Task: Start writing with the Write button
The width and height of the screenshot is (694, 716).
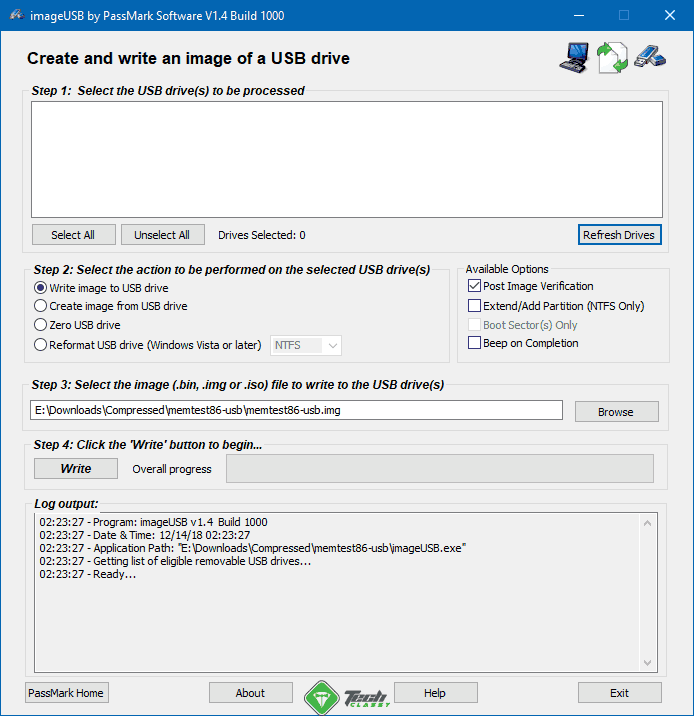Action: click(x=76, y=469)
